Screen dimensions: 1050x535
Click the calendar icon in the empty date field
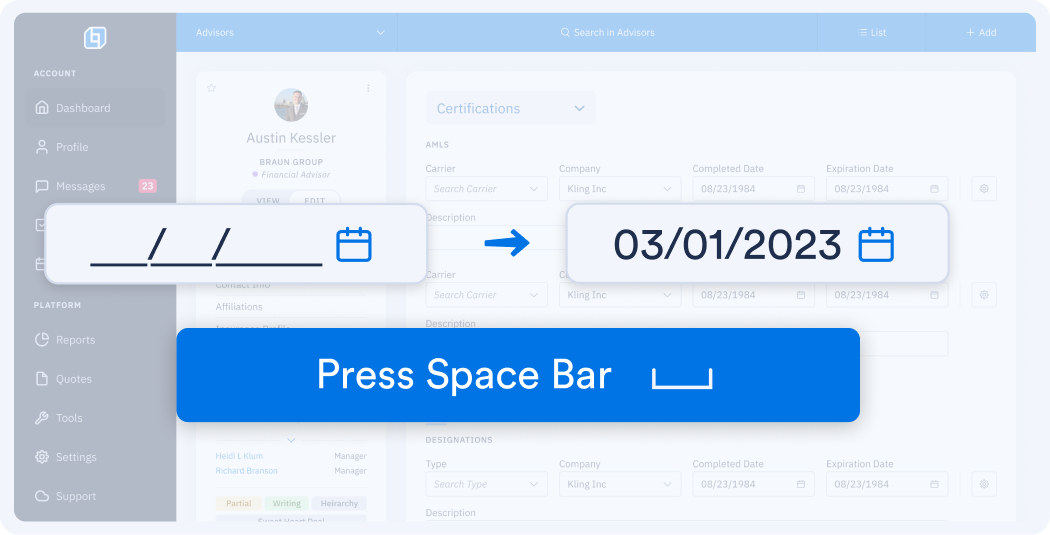tap(353, 245)
